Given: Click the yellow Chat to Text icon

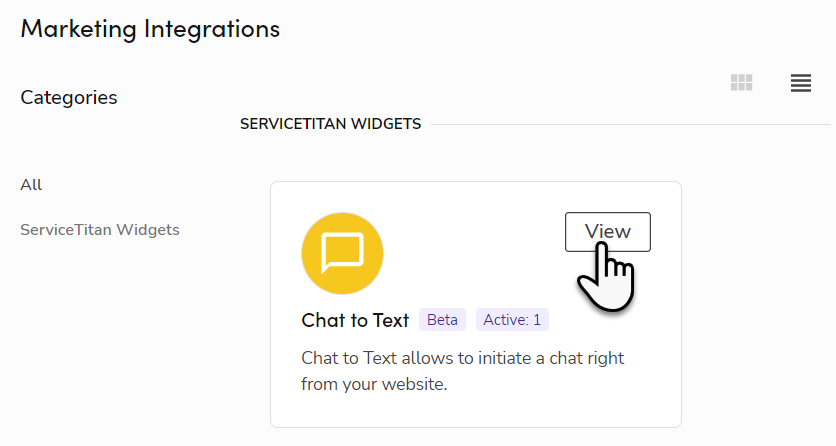Looking at the screenshot, I should (342, 254).
